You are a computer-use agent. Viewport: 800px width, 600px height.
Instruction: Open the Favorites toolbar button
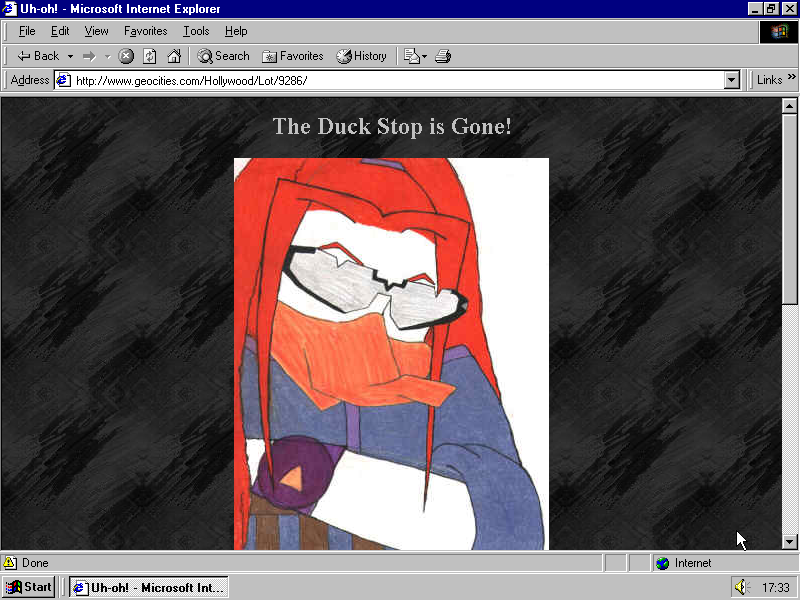point(293,56)
